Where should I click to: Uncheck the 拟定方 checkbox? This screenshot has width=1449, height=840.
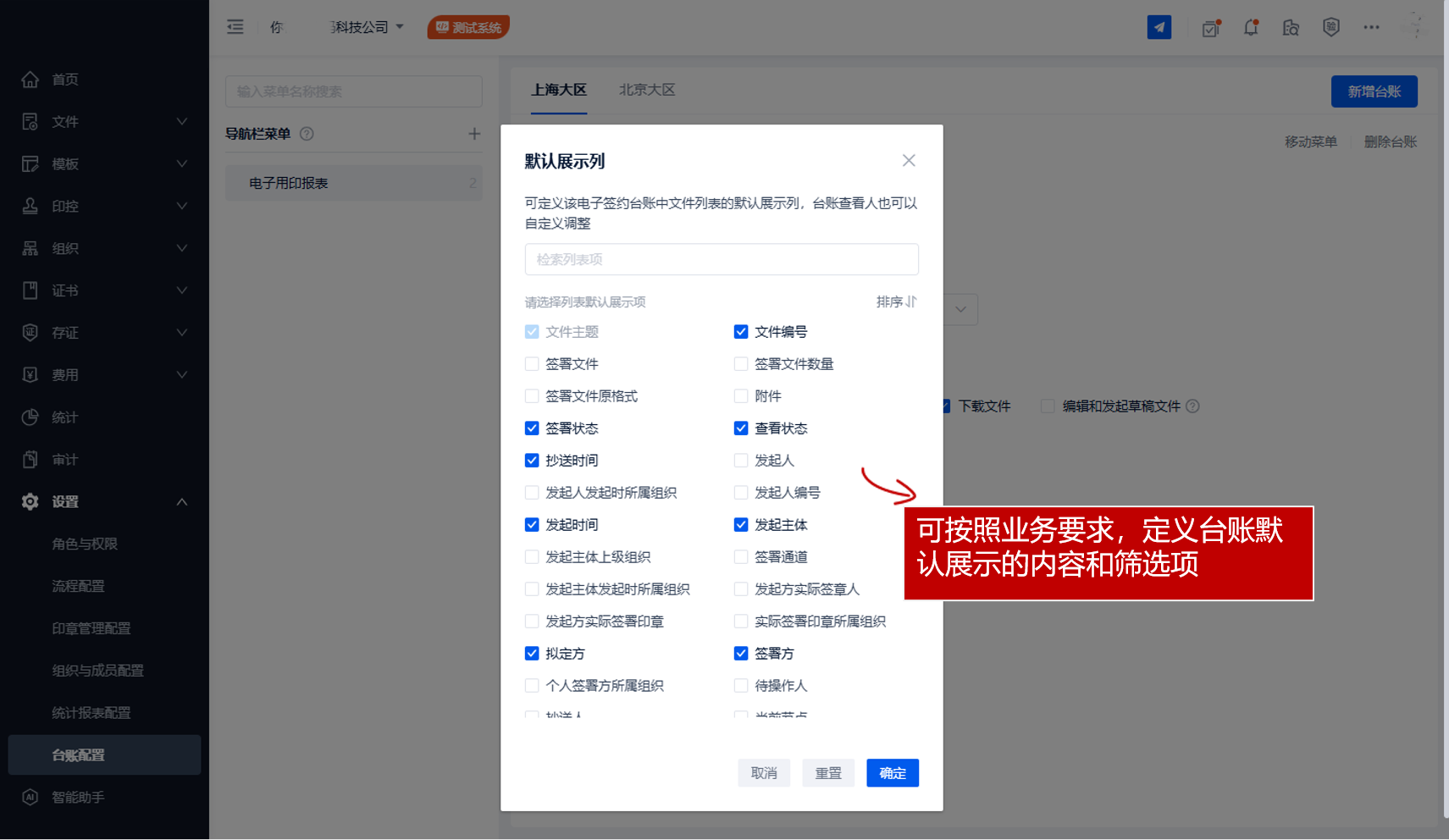[532, 654]
